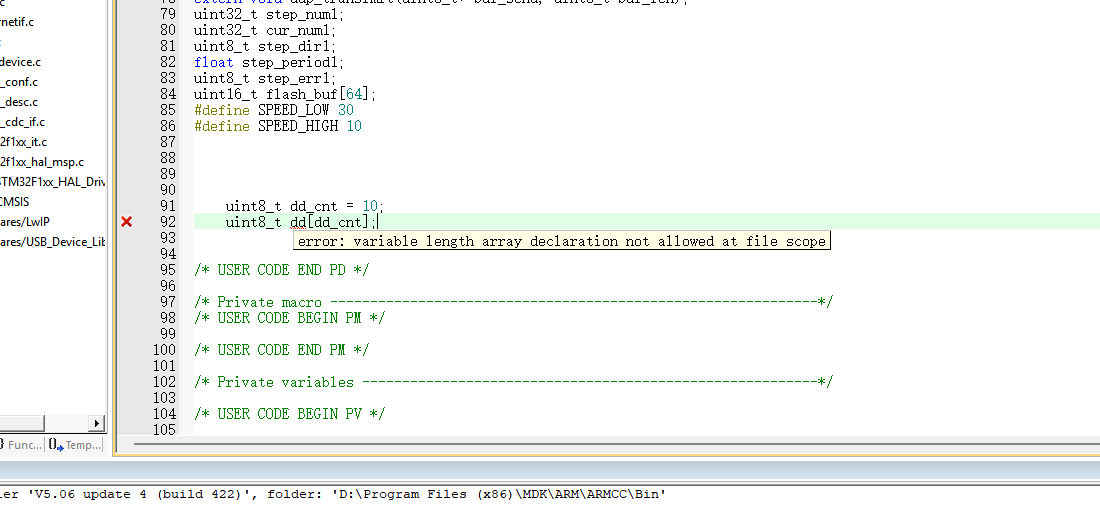Open the Templates tab in the project panel
The height and width of the screenshot is (505, 1100).
click(74, 445)
